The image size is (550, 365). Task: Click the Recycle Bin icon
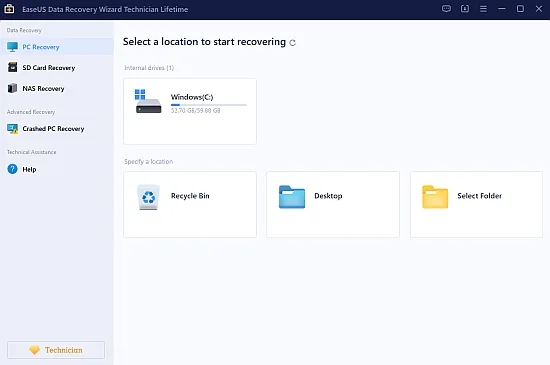coord(148,197)
